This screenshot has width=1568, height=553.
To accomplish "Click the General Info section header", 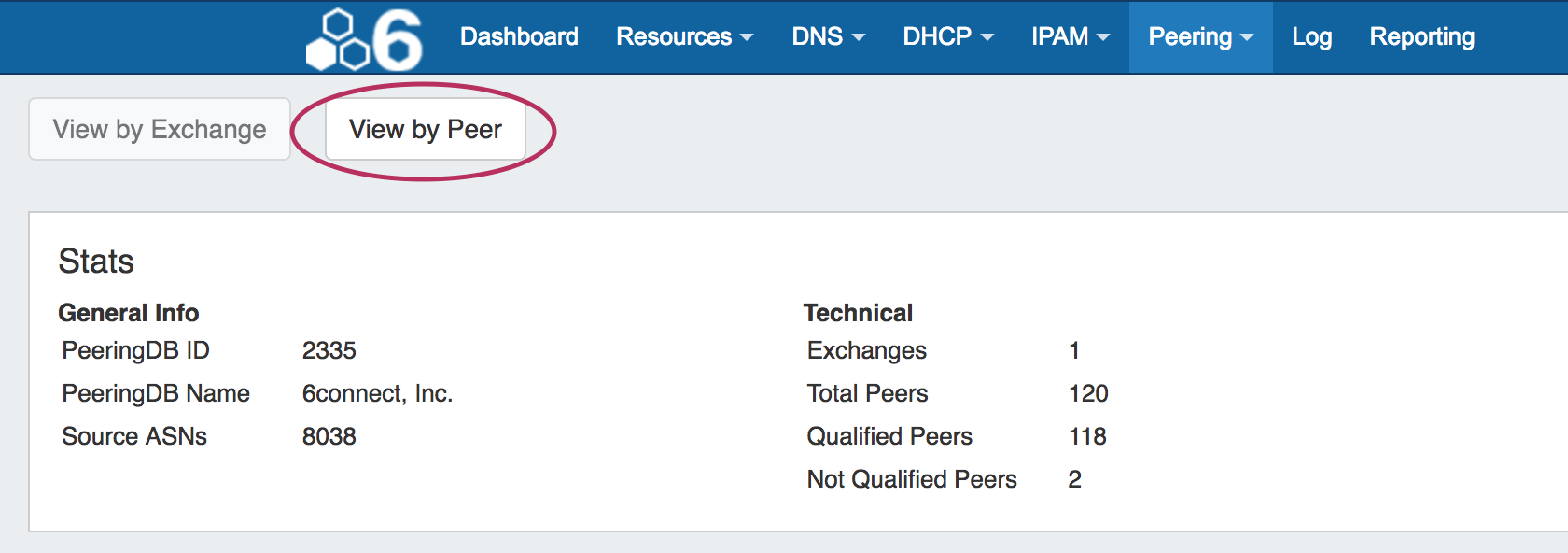I will (129, 313).
